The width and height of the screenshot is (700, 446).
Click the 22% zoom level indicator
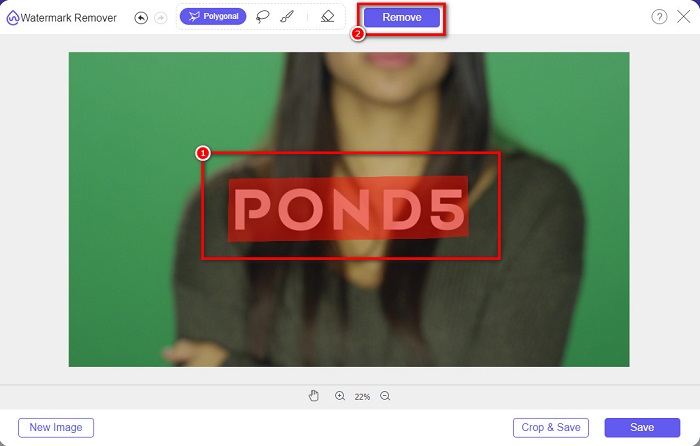pos(362,397)
